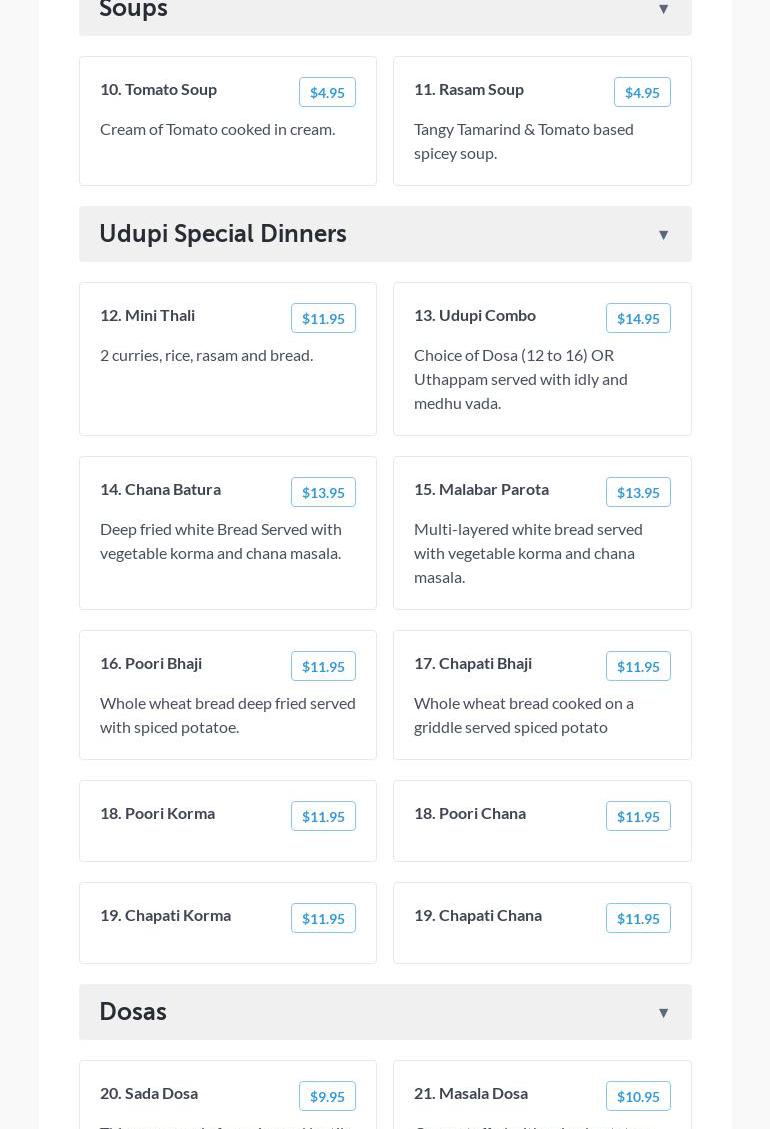Click the Chapati Korma price tag
770x1129 pixels.
[323, 918]
